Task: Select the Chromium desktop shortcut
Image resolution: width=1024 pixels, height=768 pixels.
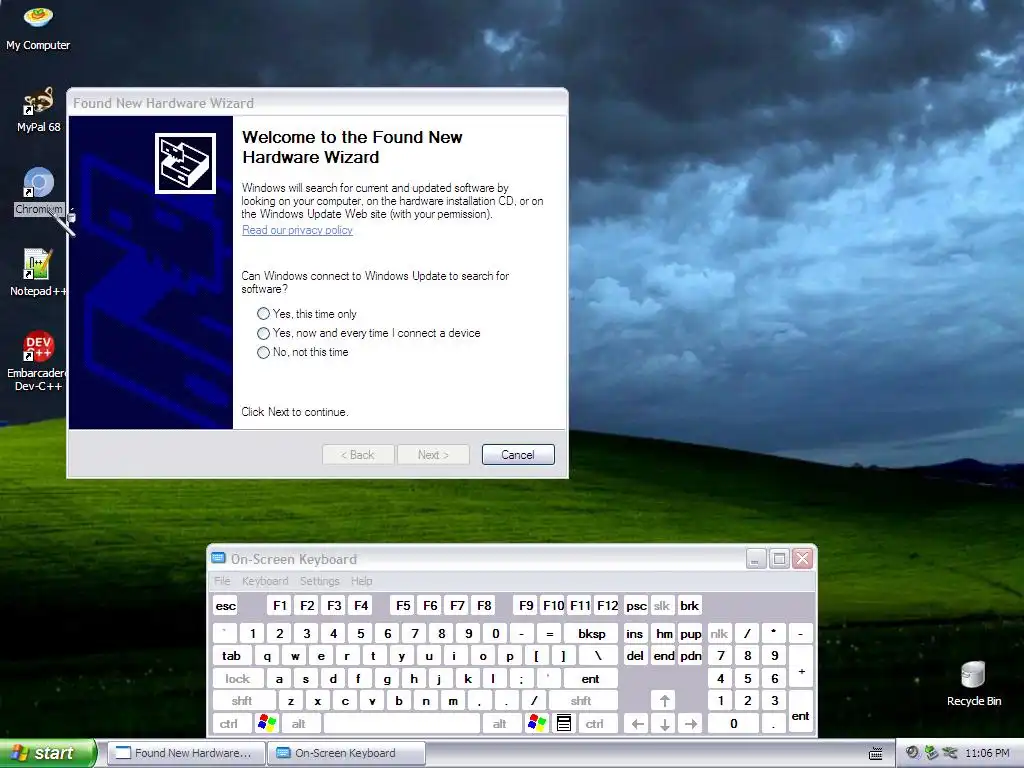Action: (39, 191)
